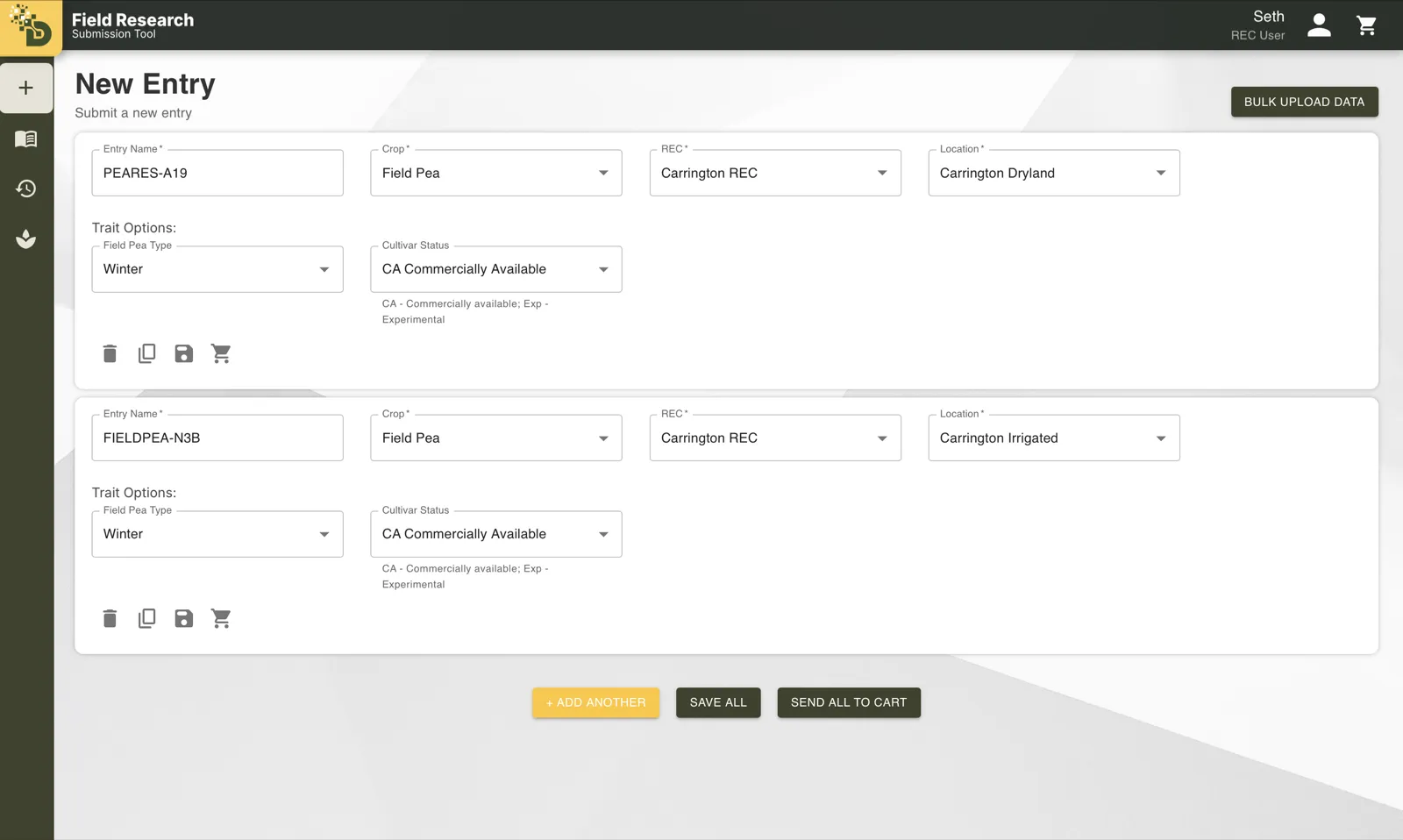Click the Bulk Upload Data button
The image size is (1403, 840).
(x=1304, y=102)
